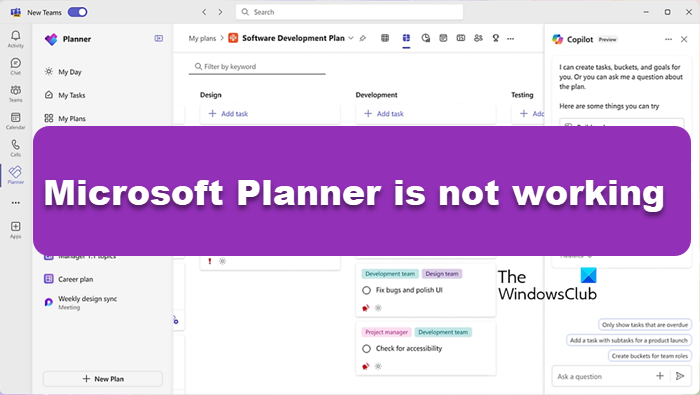Click the Filter by keyword field
Image resolution: width=700 pixels, height=395 pixels.
coord(257,67)
